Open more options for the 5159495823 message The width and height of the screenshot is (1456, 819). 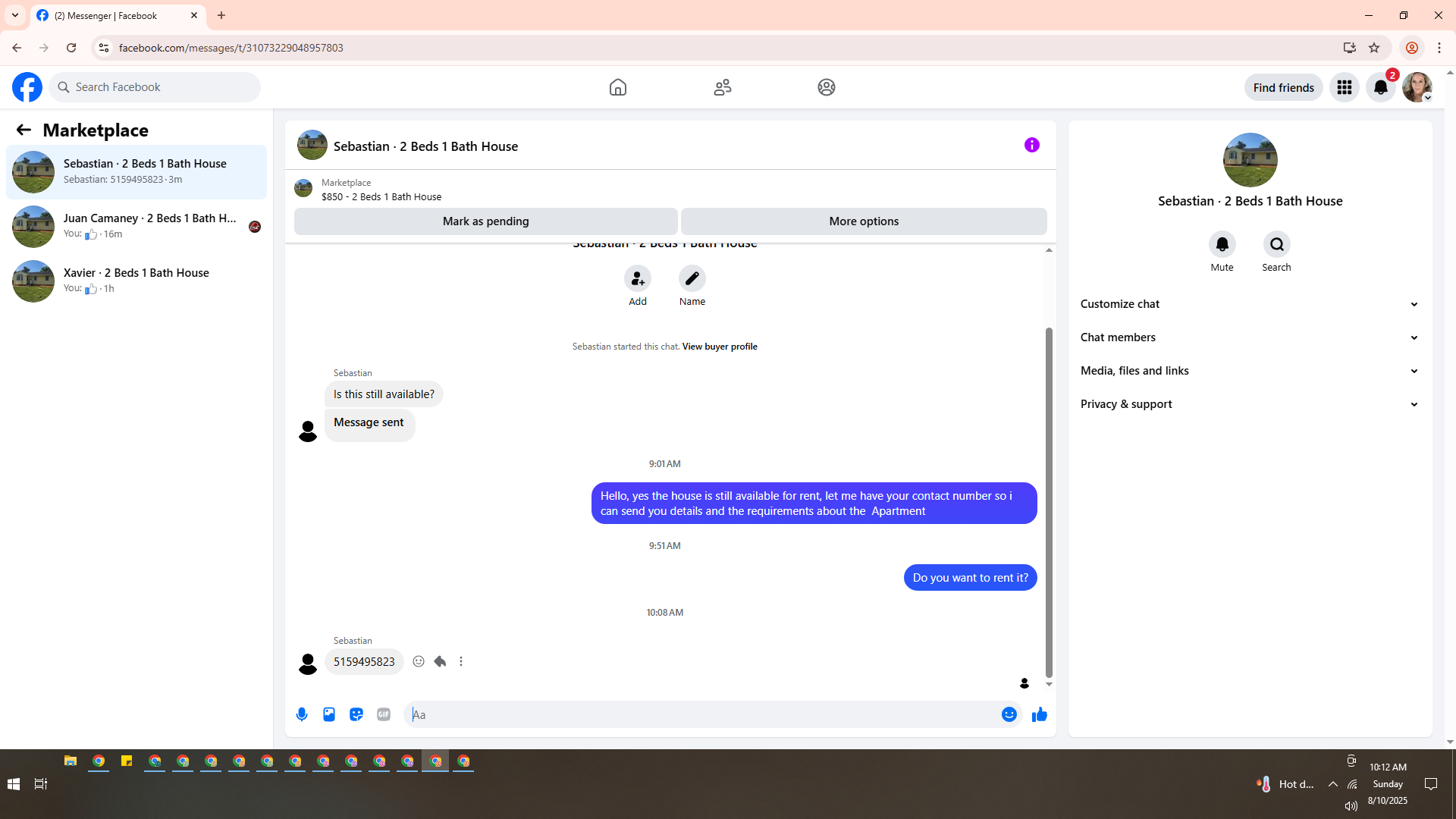coord(461,661)
